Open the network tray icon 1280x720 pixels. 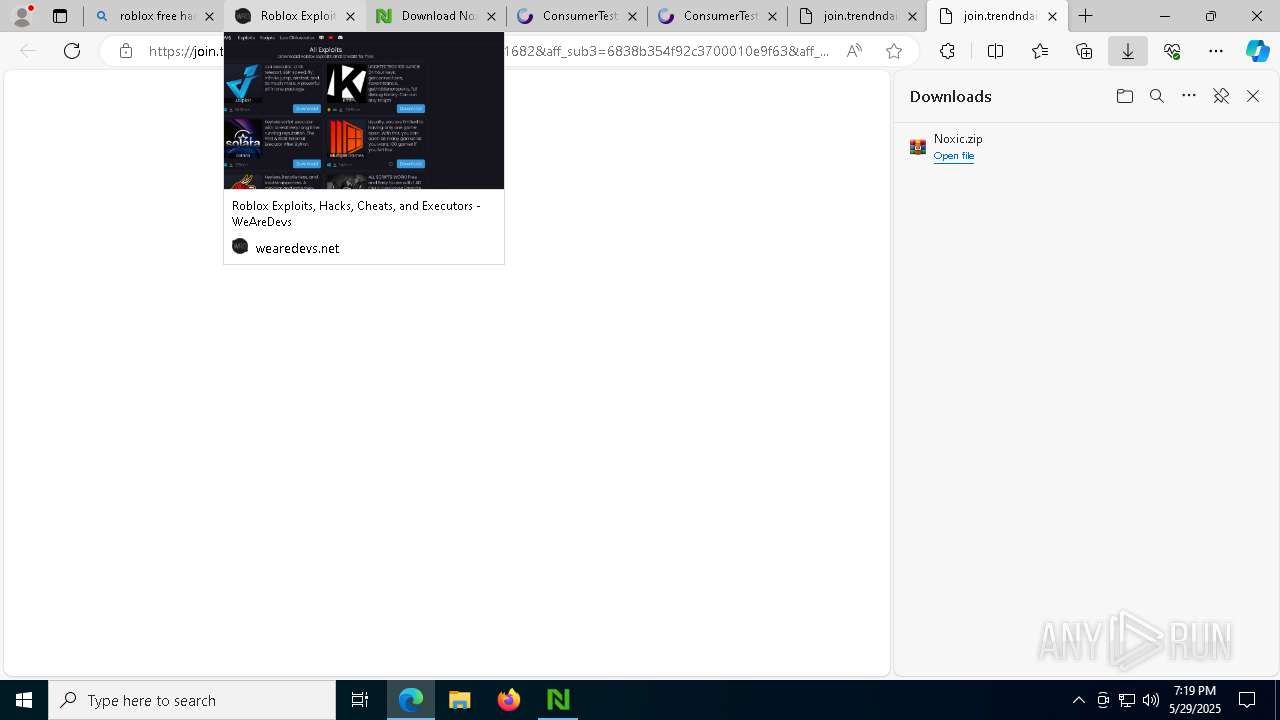click(x=1127, y=700)
